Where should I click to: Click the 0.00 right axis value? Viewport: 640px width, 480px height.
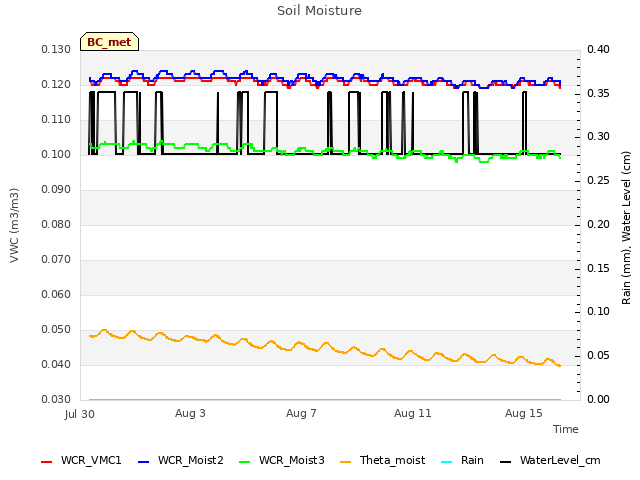598,400
